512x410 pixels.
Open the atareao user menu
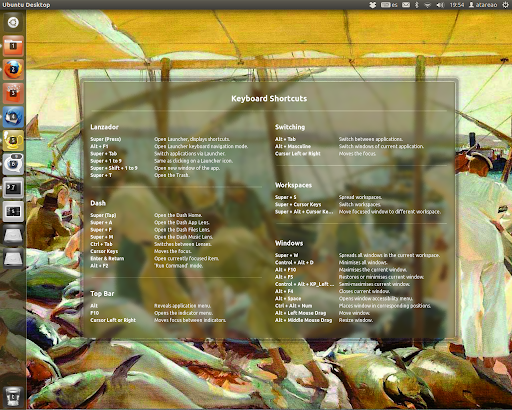483,5
